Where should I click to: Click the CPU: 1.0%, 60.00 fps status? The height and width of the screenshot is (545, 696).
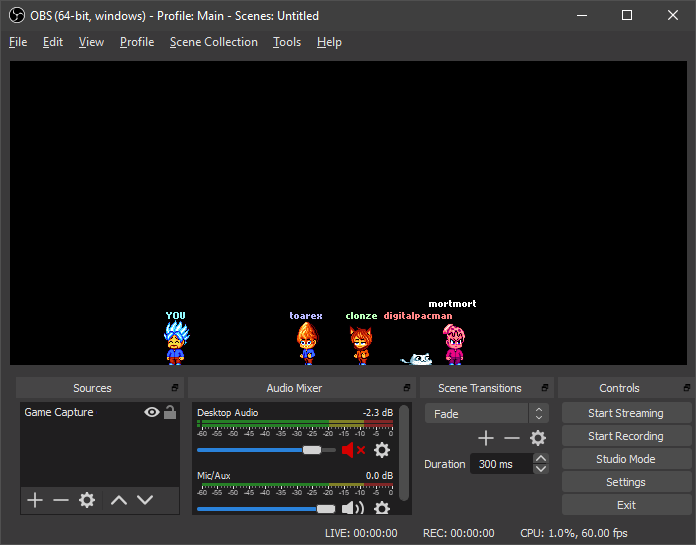coord(573,533)
